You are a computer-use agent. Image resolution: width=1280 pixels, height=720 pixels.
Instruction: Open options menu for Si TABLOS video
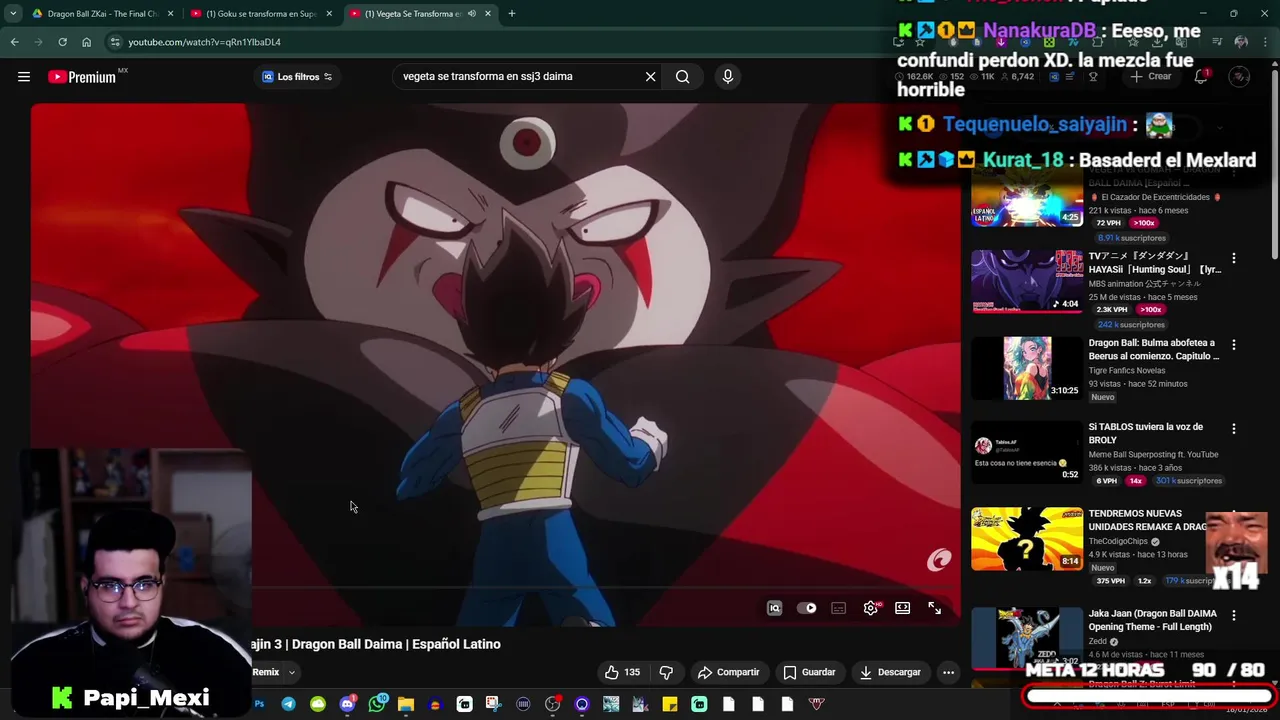[x=1233, y=429]
